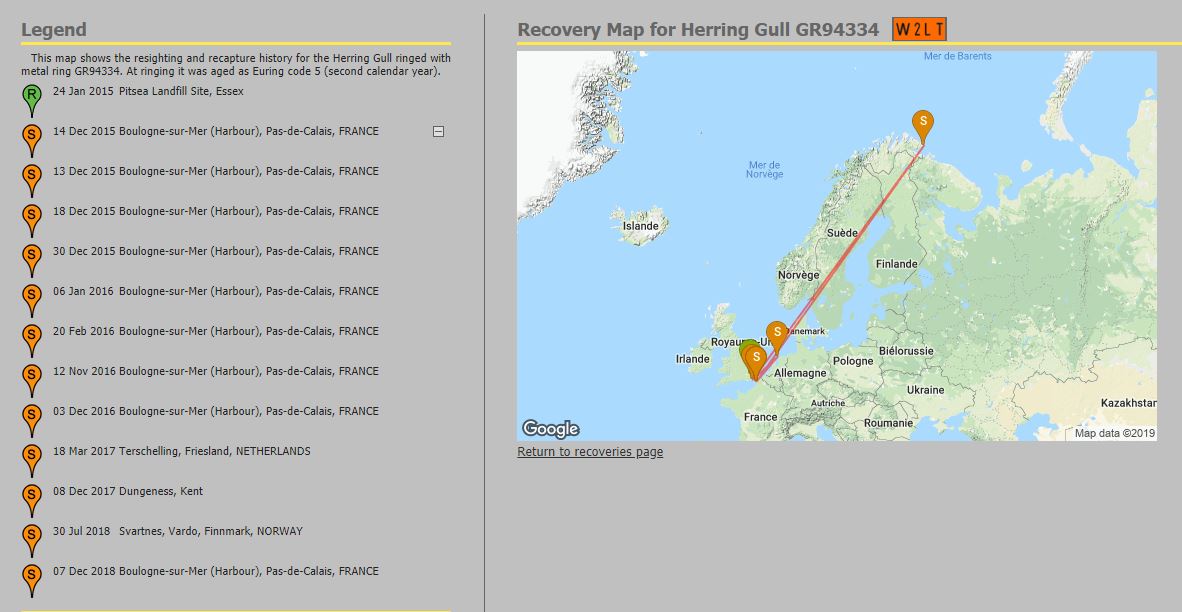Viewport: 1182px width, 612px height.
Task: Click the orange marker beside 14 Dec 2015
Action: [x=32, y=136]
